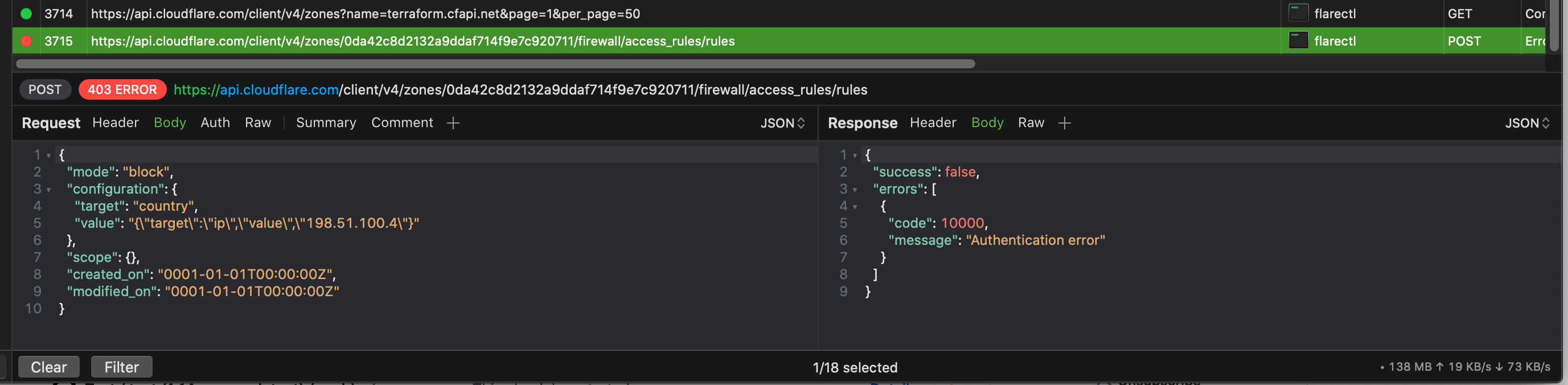Click the Response panel title
The width and height of the screenshot is (1568, 385).
(x=863, y=123)
